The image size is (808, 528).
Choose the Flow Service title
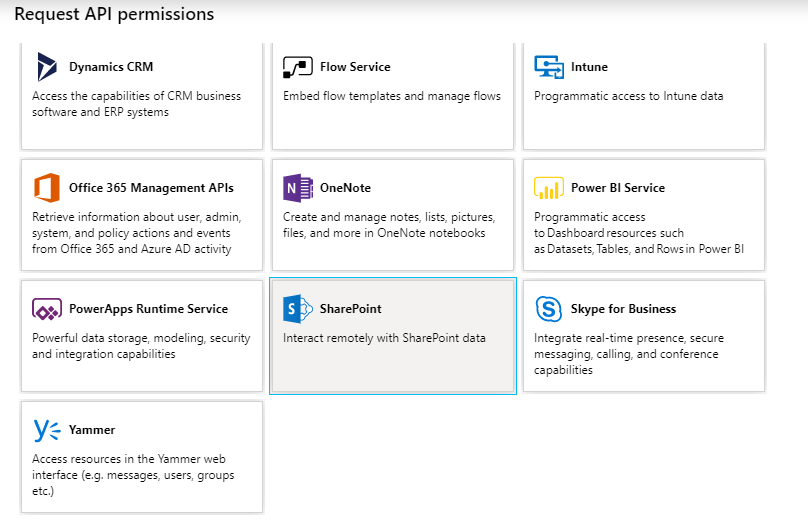[355, 67]
